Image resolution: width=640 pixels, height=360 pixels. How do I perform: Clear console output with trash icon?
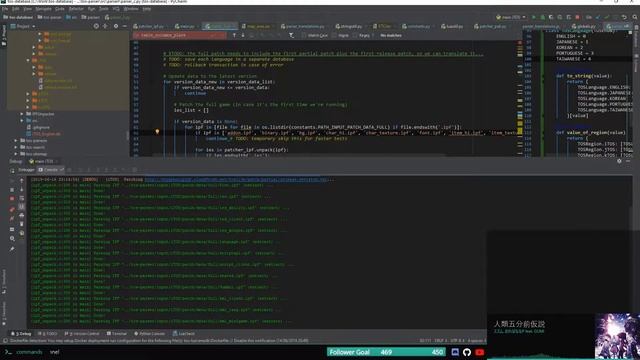click(22, 224)
